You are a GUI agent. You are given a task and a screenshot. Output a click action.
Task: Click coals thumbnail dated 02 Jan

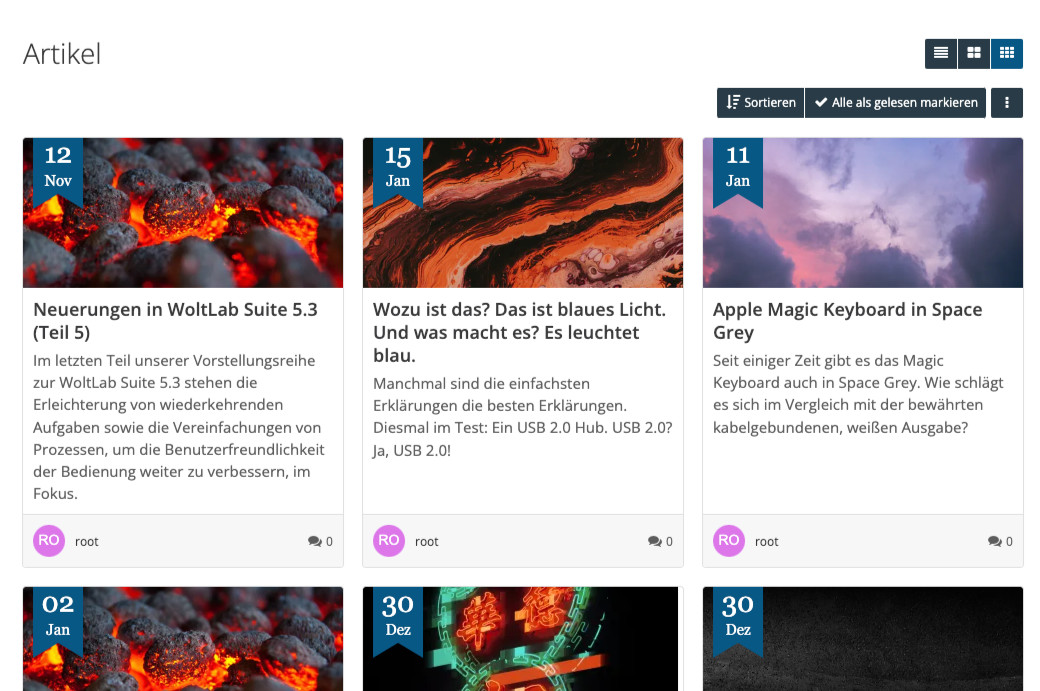(x=183, y=639)
